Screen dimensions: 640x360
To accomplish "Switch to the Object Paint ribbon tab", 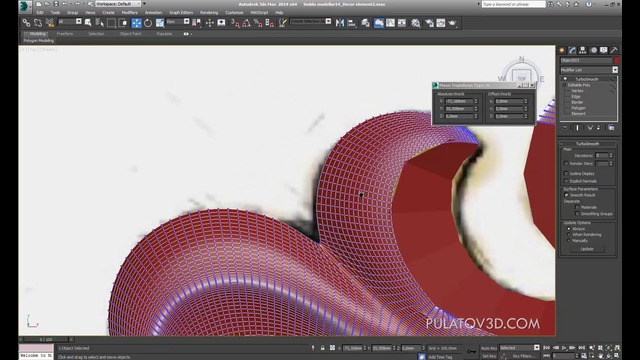I will [131, 34].
